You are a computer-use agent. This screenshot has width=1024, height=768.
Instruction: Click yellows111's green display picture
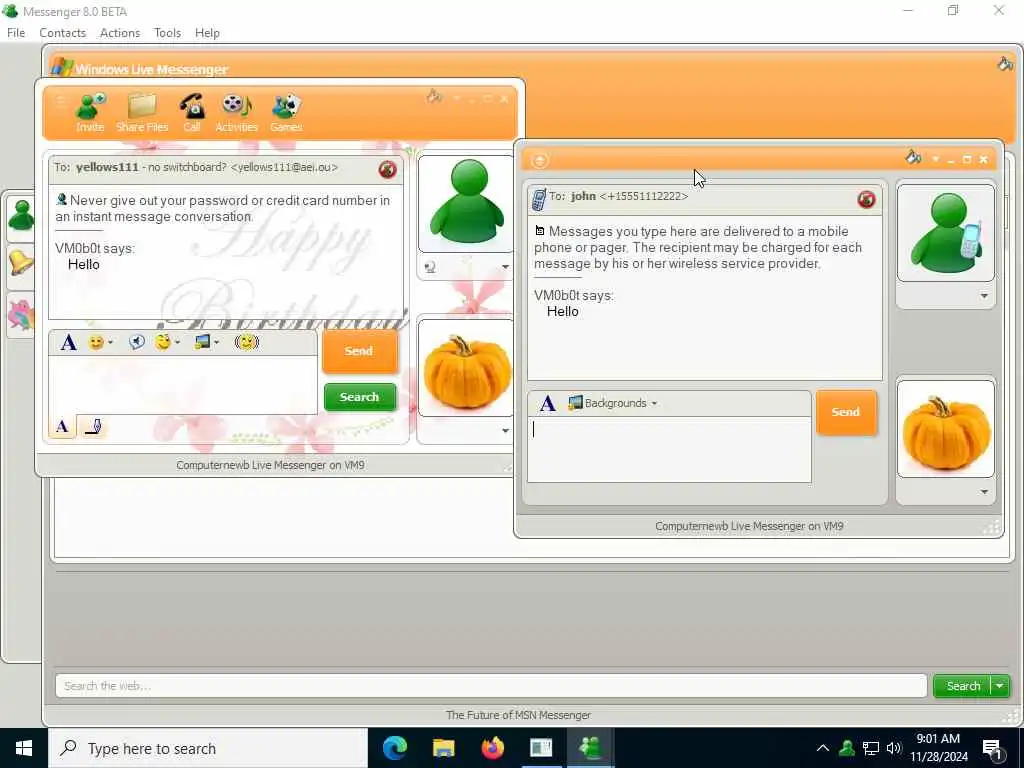click(467, 203)
